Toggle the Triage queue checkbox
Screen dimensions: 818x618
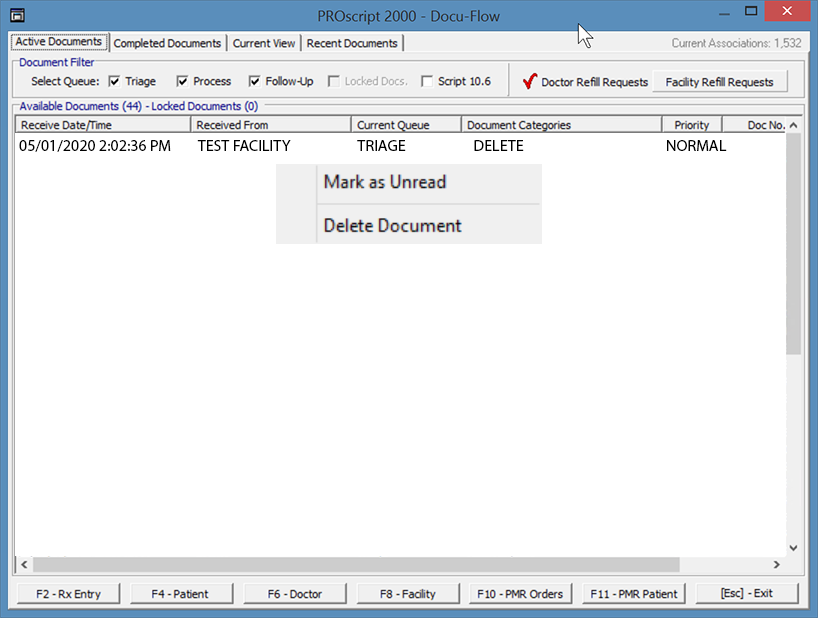pyautogui.click(x=115, y=81)
